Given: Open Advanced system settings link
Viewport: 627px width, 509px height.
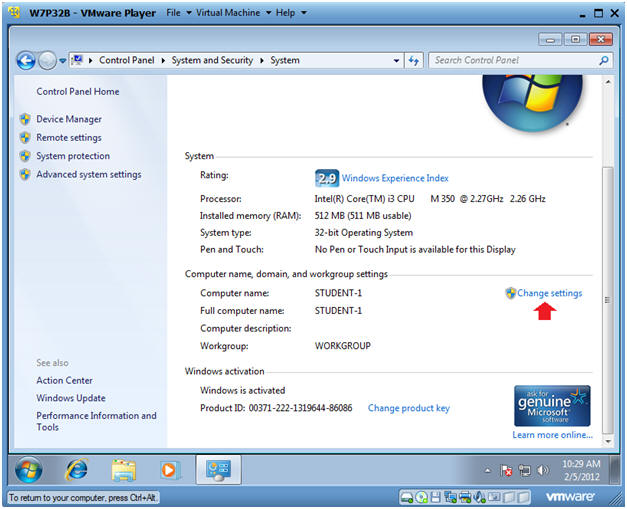Looking at the screenshot, I should coord(89,174).
